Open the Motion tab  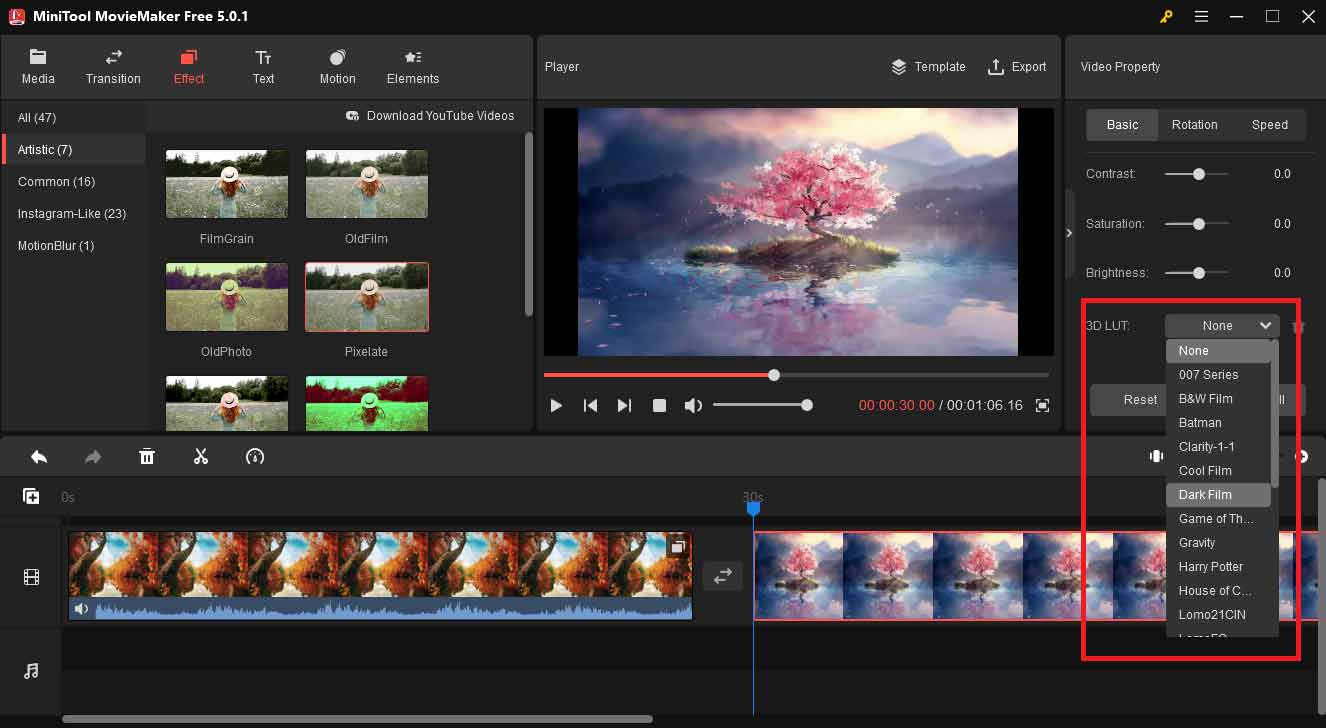[x=337, y=66]
